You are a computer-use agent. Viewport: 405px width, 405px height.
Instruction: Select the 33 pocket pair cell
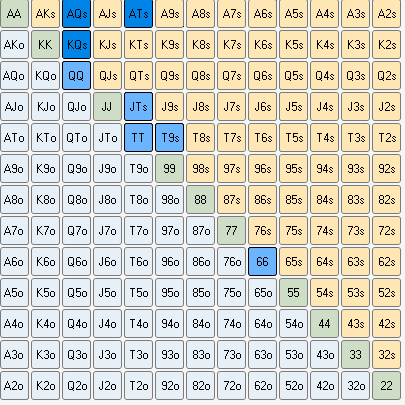[355, 355]
